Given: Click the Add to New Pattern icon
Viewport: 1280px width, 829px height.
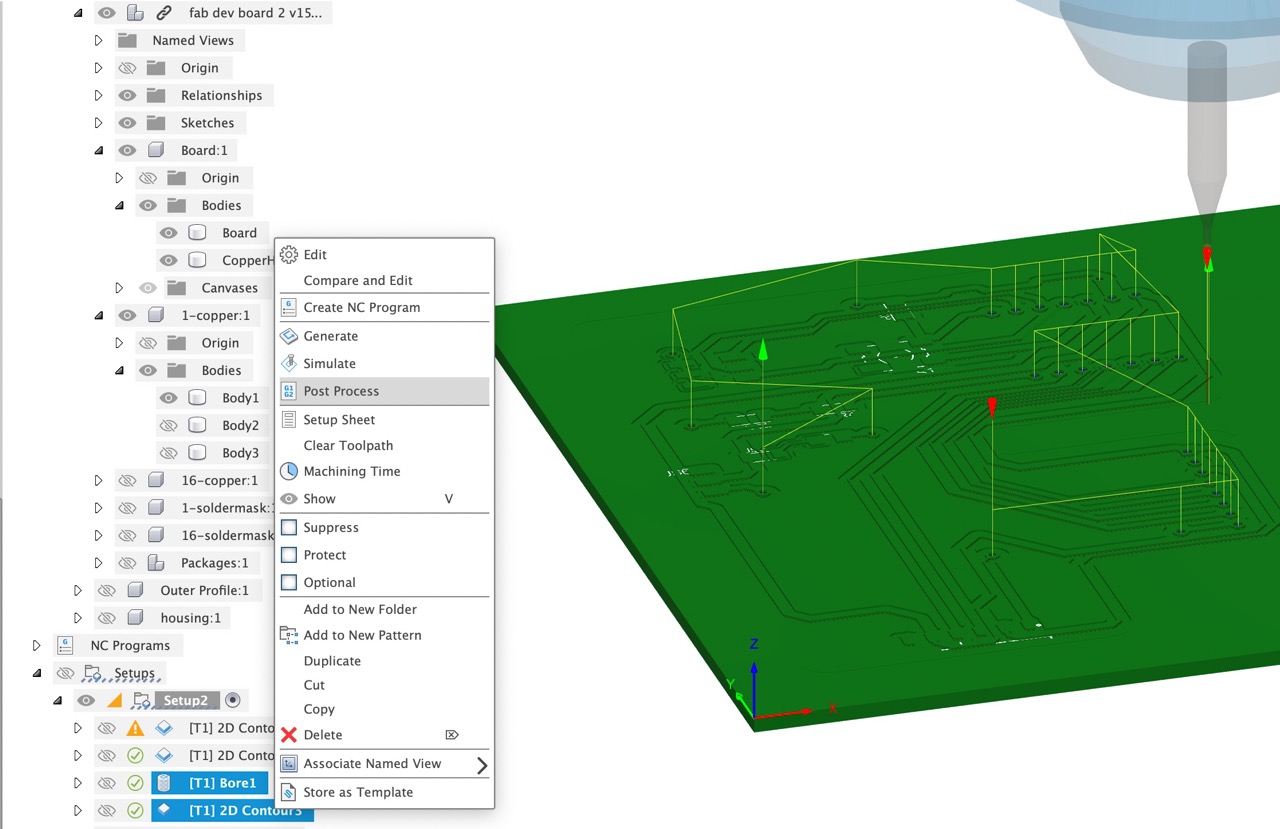Looking at the screenshot, I should tap(289, 635).
